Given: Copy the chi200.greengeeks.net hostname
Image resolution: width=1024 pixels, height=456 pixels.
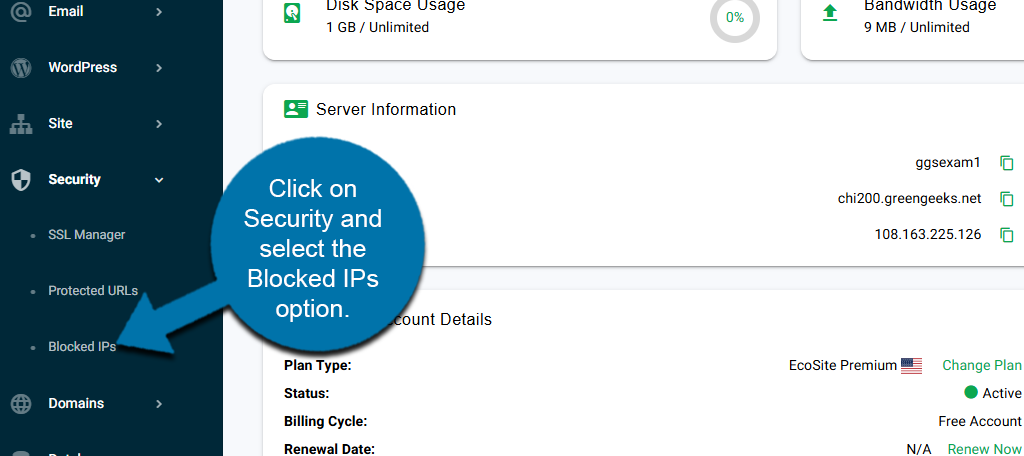Looking at the screenshot, I should coord(1007,199).
